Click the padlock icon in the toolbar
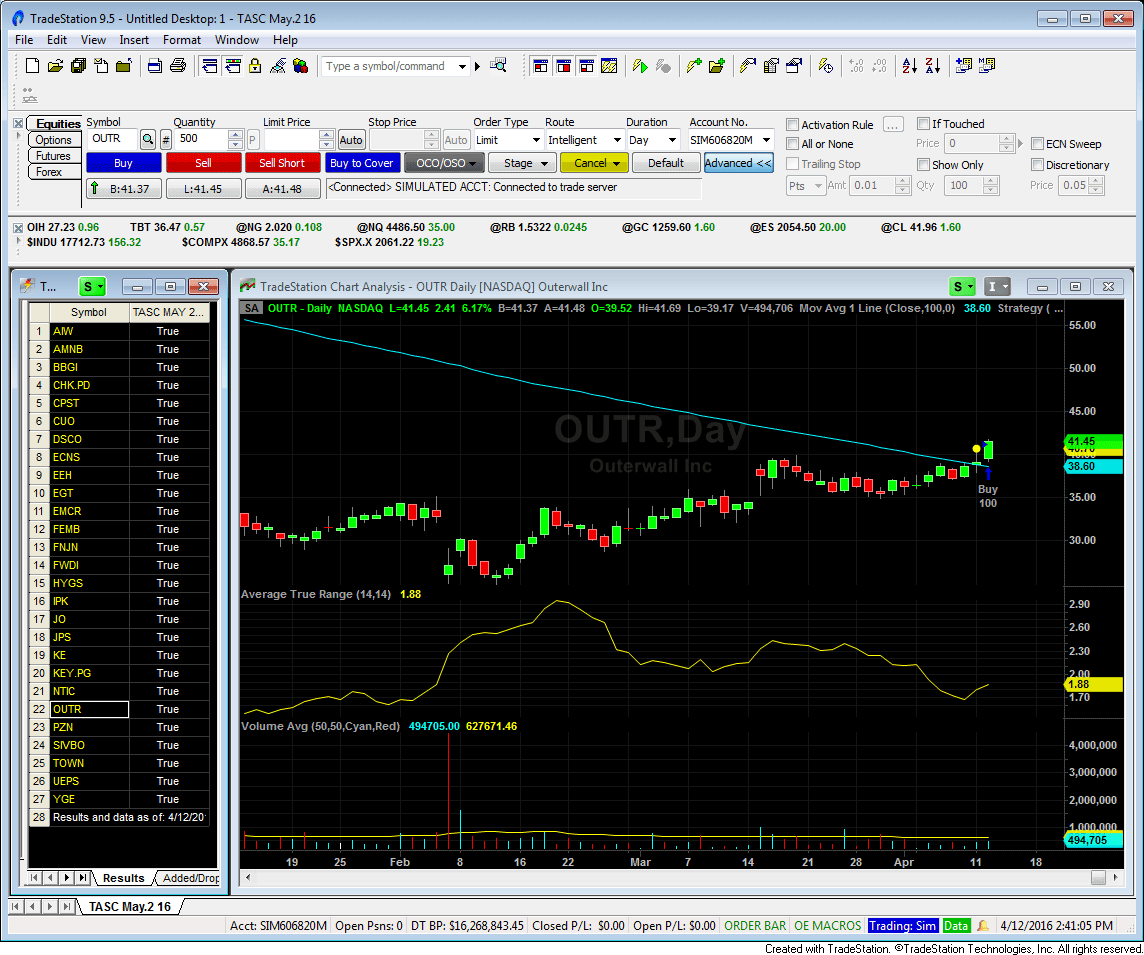 pyautogui.click(x=255, y=66)
